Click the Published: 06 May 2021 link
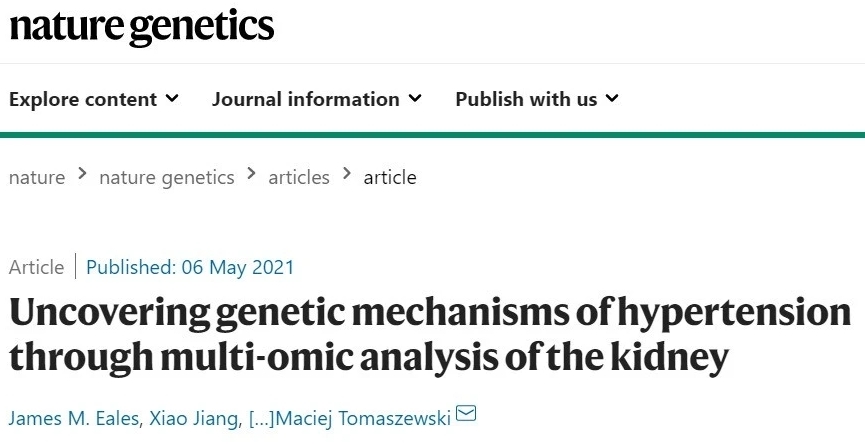 pyautogui.click(x=190, y=268)
